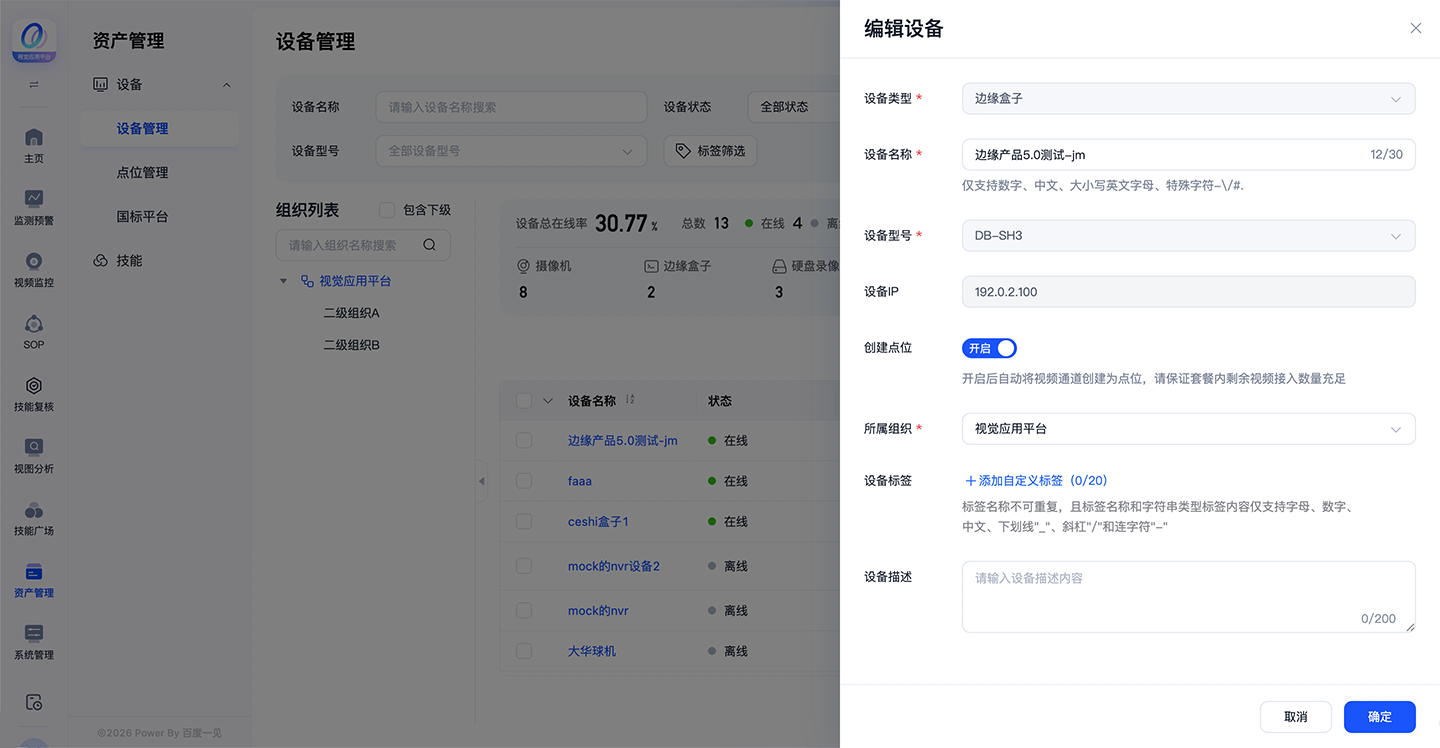Click the 摄像机 camera stat icon
Screen dimensions: 1440x748
523,267
